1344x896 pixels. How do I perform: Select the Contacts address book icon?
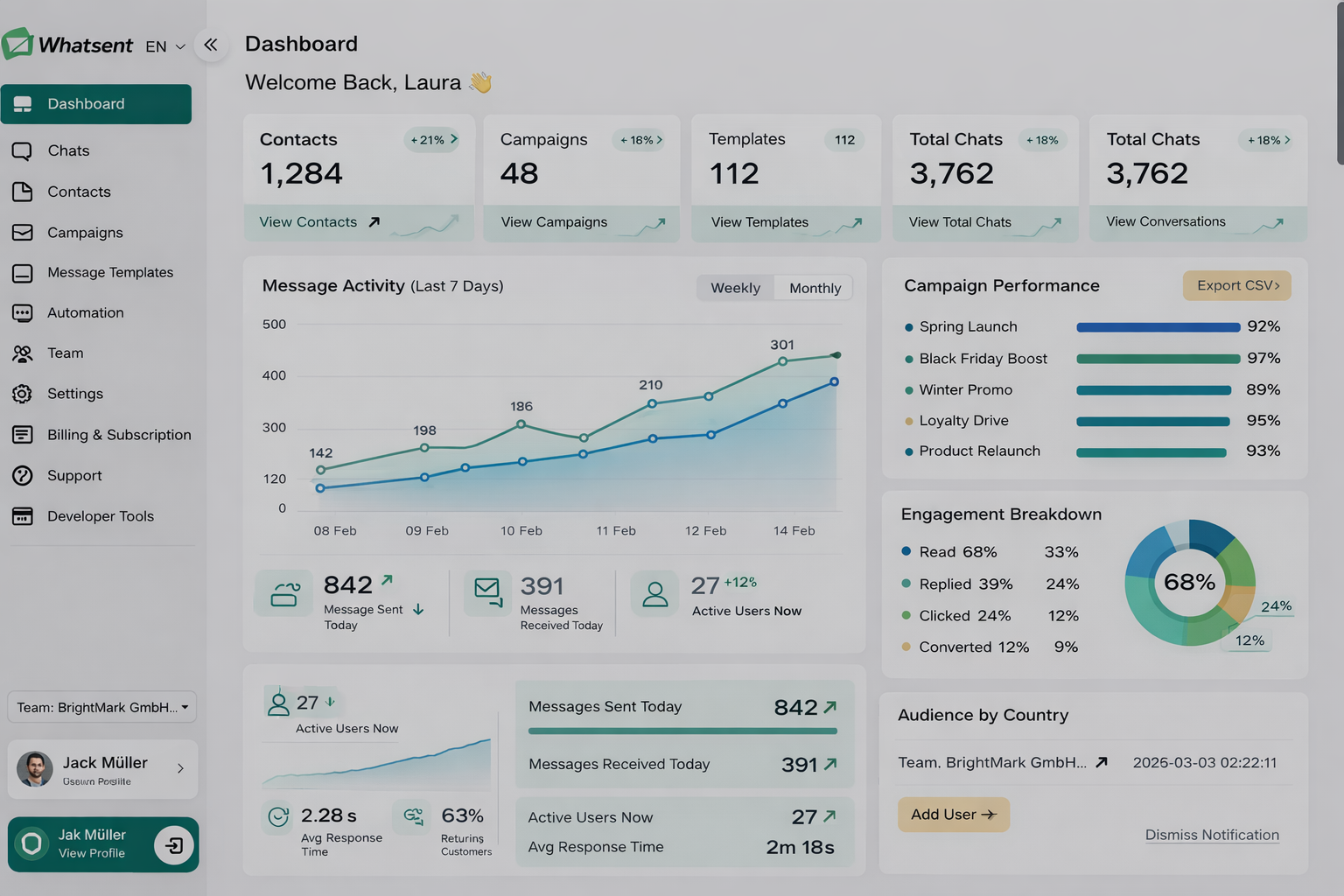(22, 192)
